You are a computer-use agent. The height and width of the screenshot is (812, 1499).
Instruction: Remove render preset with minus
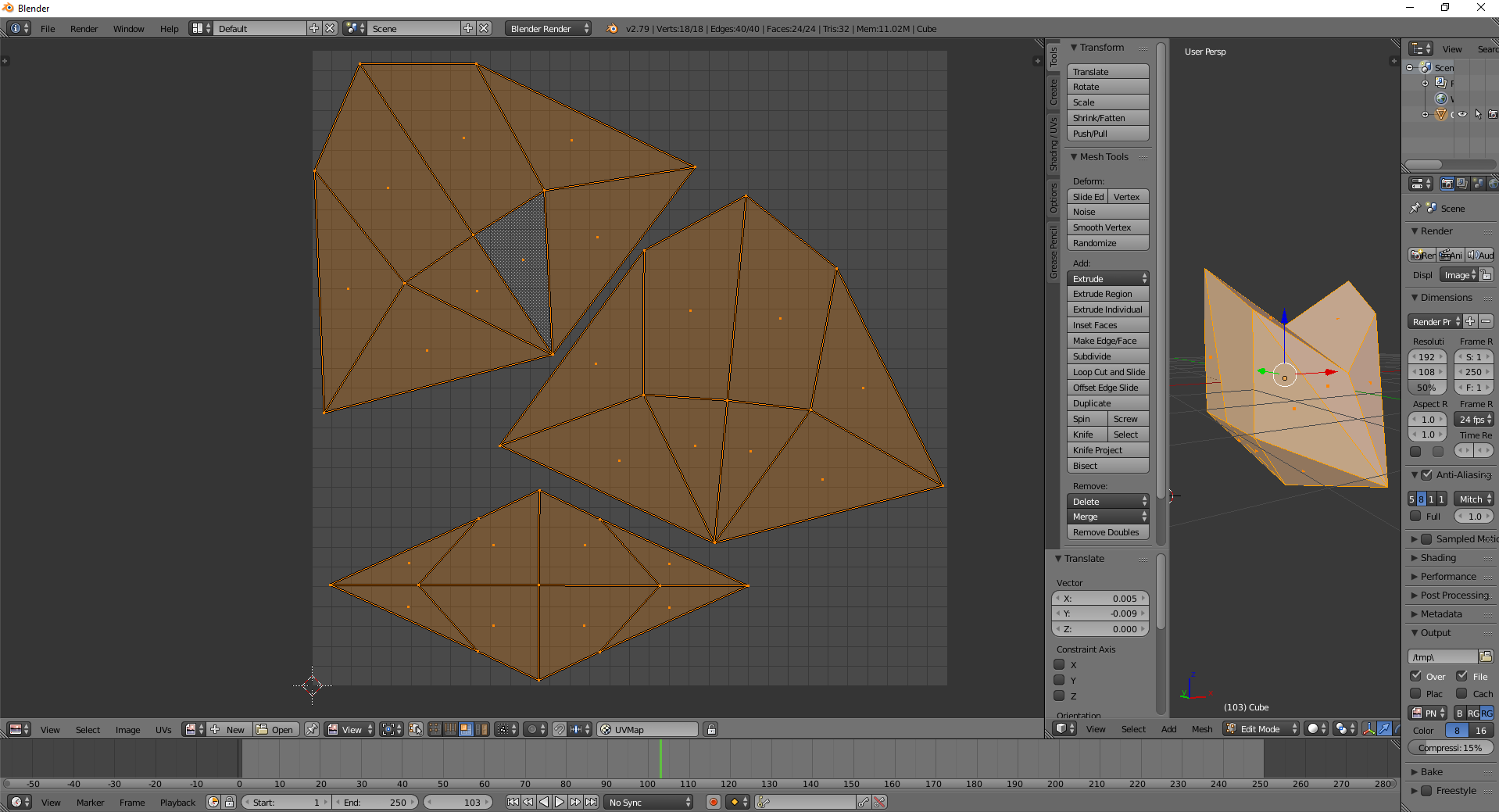pos(1486,321)
